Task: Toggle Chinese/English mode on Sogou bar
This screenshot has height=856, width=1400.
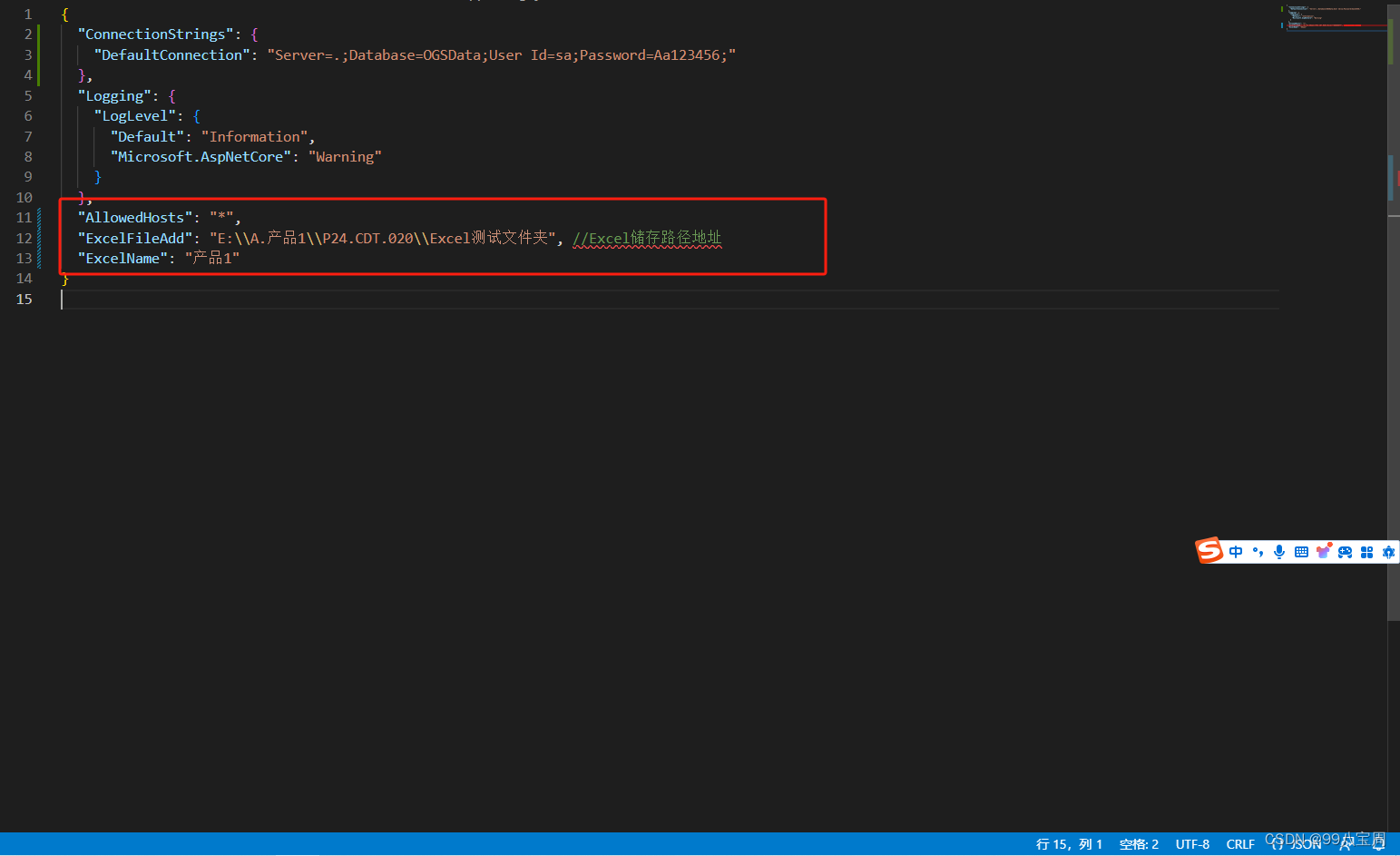Action: pyautogui.click(x=1236, y=552)
